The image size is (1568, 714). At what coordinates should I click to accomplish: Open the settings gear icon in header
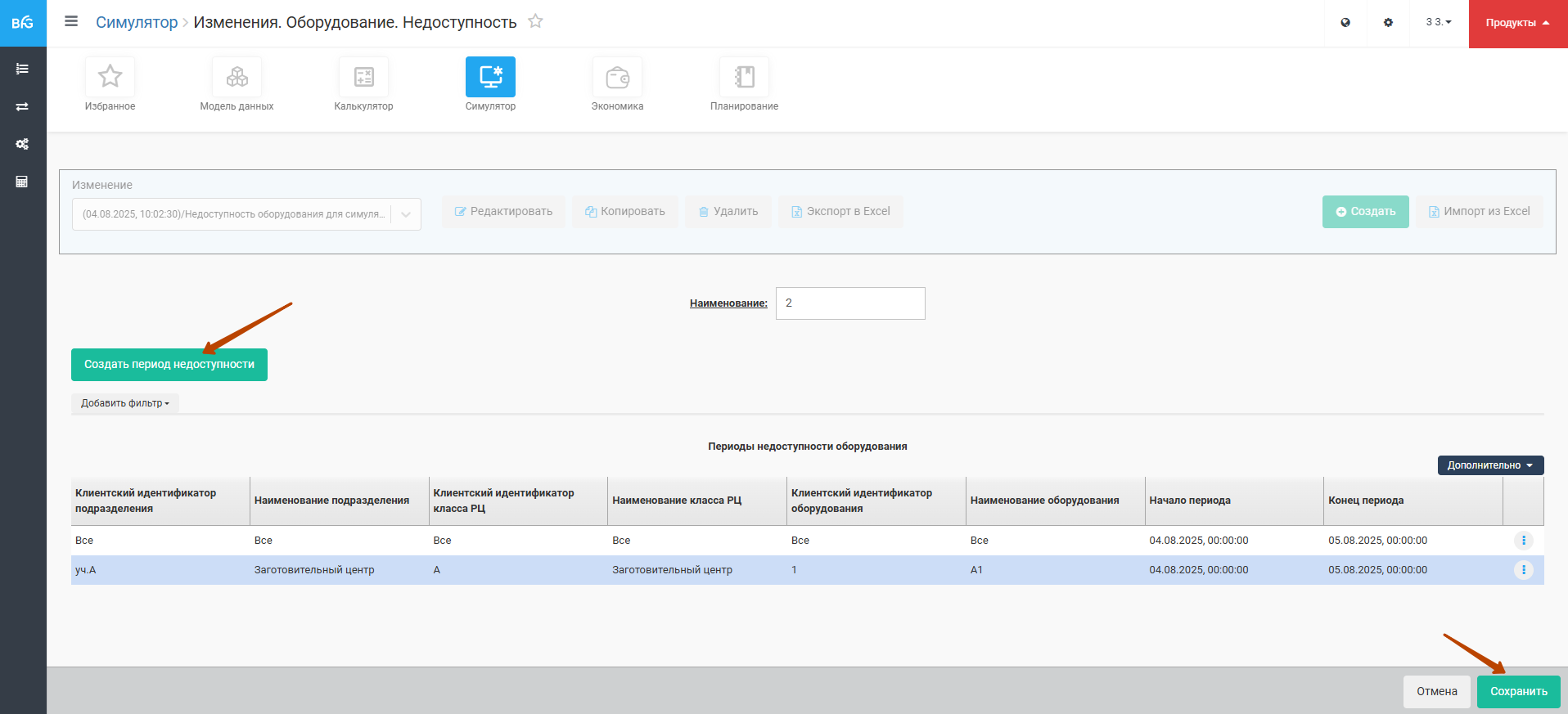[x=1388, y=23]
